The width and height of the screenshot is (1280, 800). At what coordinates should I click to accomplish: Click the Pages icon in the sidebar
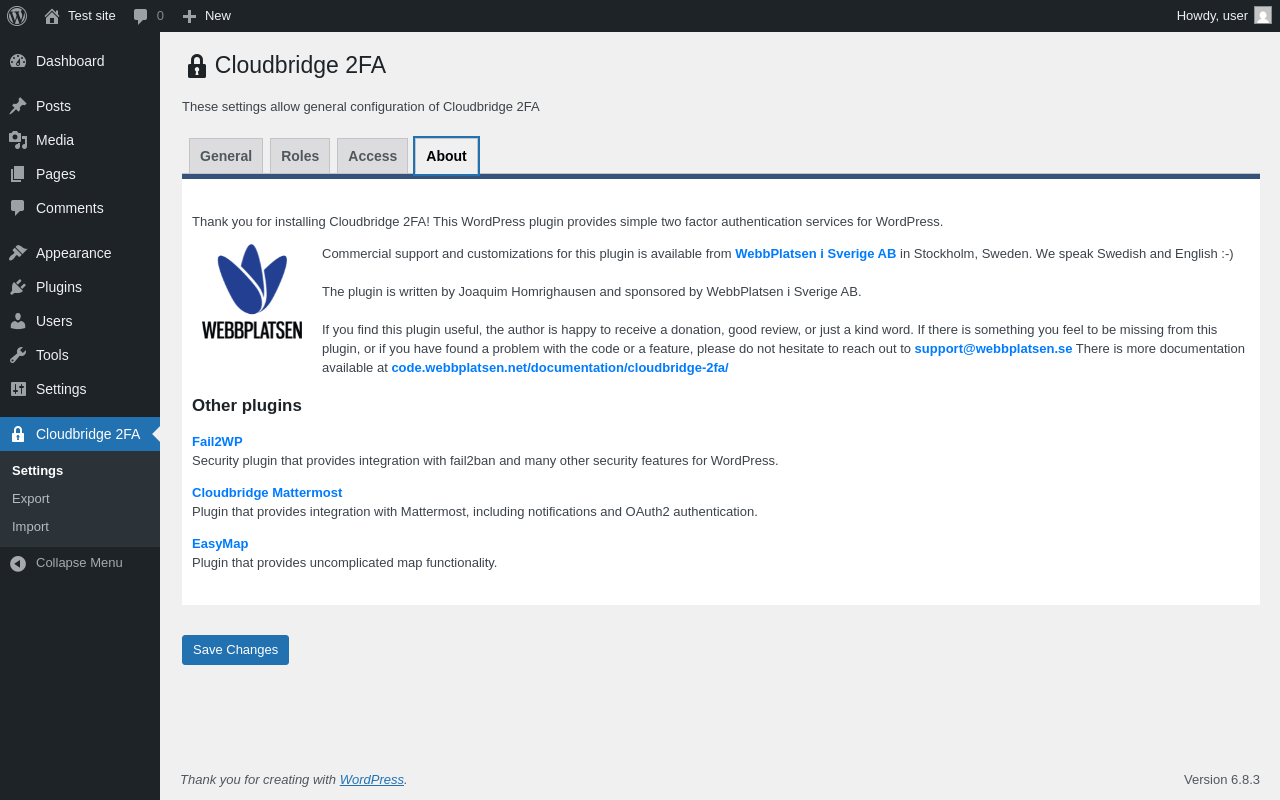point(18,174)
